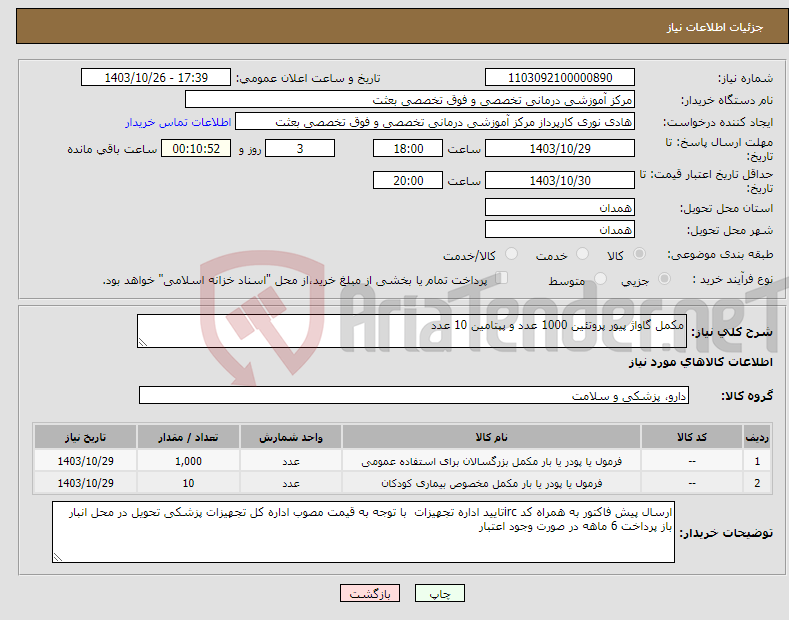Click row 1 date 1403/10/29
The height and width of the screenshot is (620, 789).
[x=86, y=461]
